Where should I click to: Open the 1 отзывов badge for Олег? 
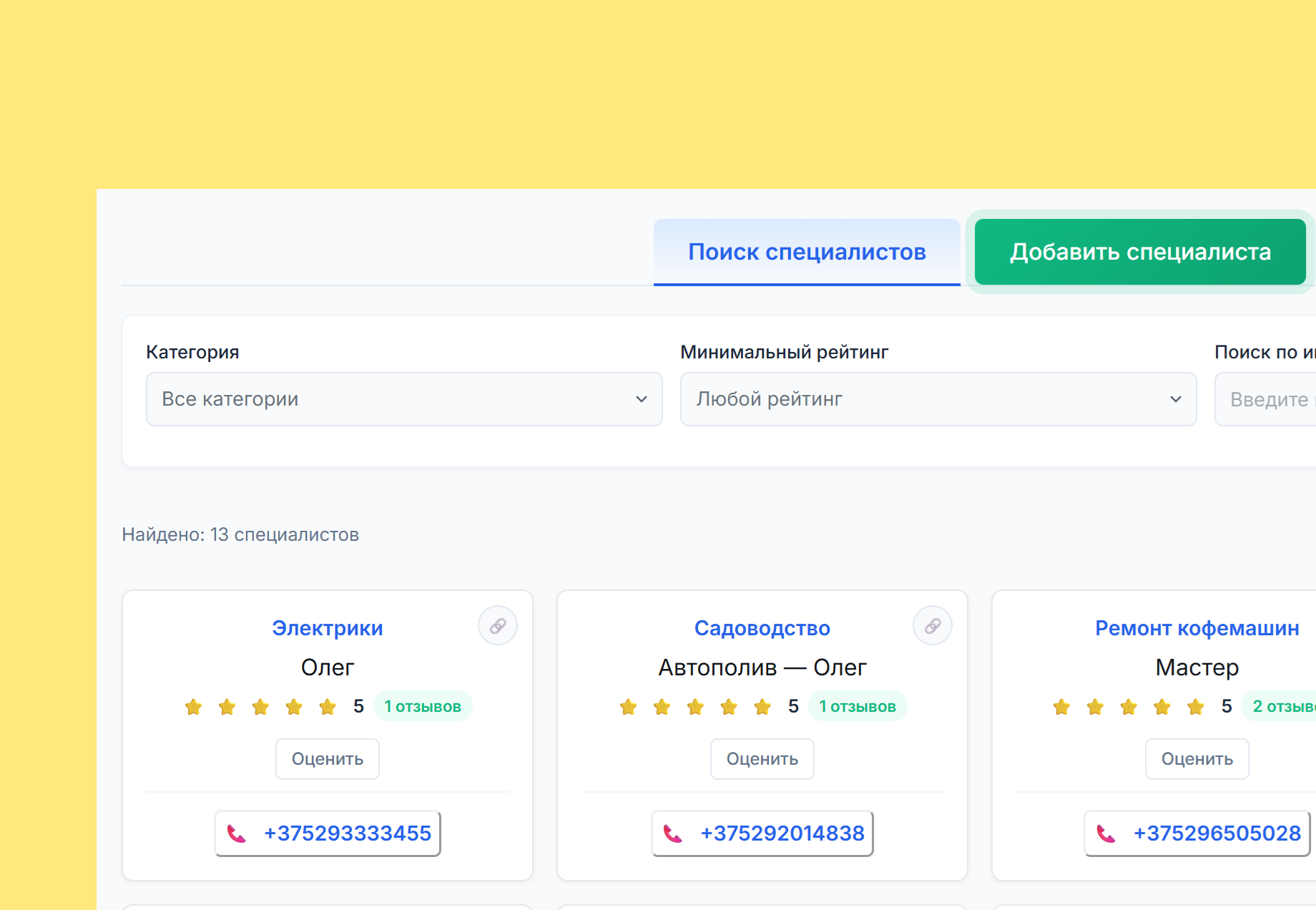click(x=423, y=705)
